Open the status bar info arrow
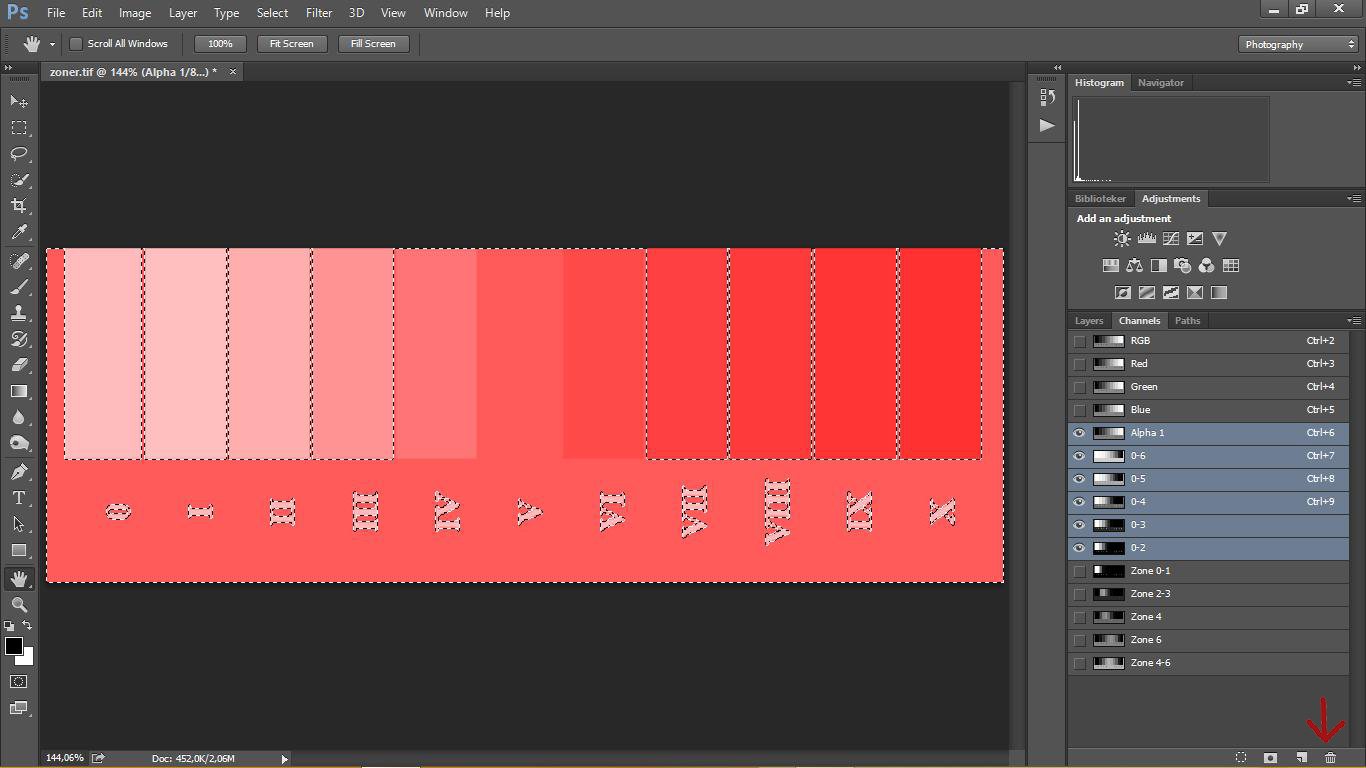This screenshot has width=1366, height=768. pyautogui.click(x=284, y=759)
